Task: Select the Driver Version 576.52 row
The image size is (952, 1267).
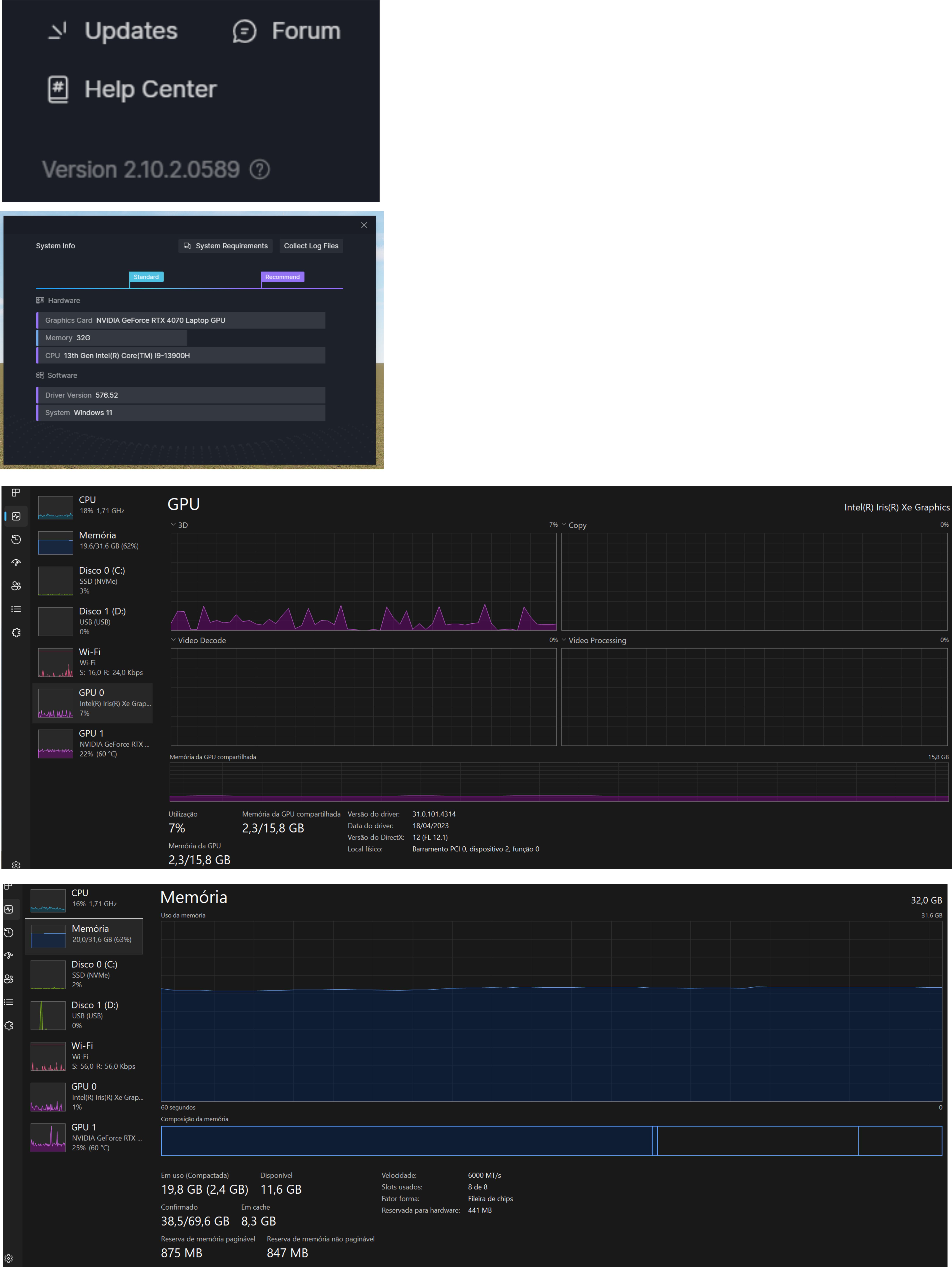Action: click(x=180, y=395)
